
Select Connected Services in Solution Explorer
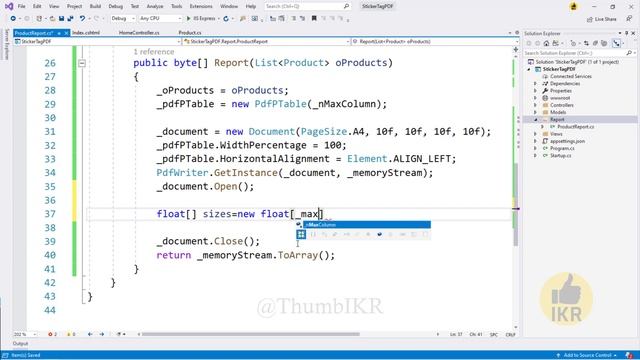[571, 76]
